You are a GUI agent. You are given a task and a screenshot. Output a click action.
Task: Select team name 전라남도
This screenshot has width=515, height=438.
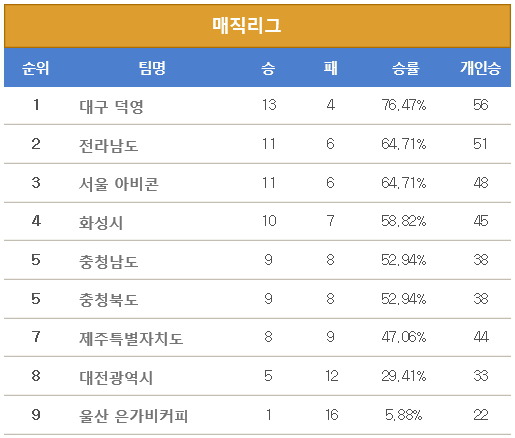click(108, 145)
